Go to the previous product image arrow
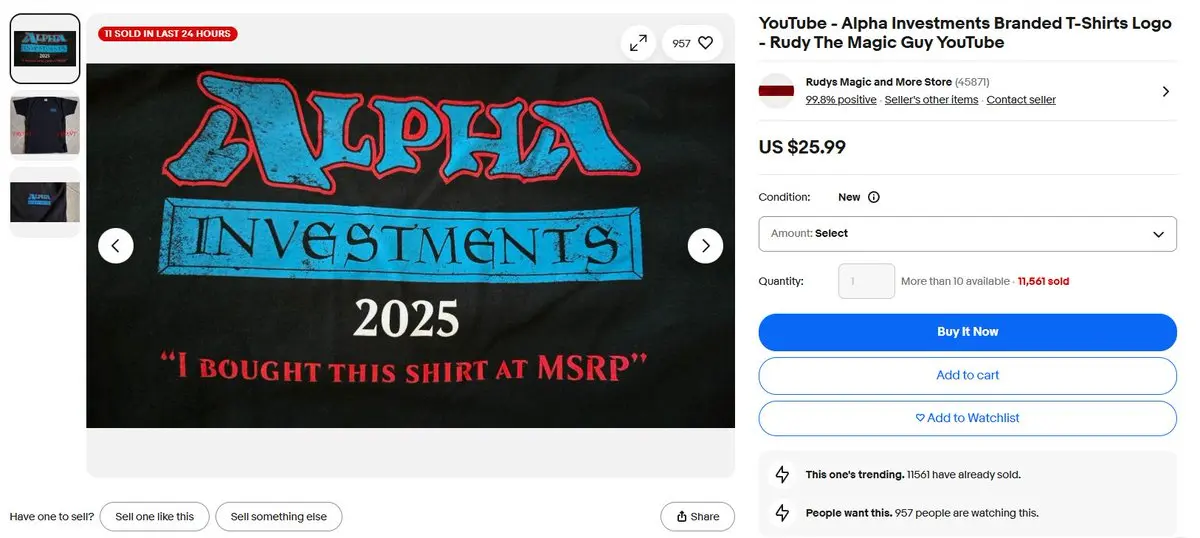The height and width of the screenshot is (538, 1200). tap(116, 245)
